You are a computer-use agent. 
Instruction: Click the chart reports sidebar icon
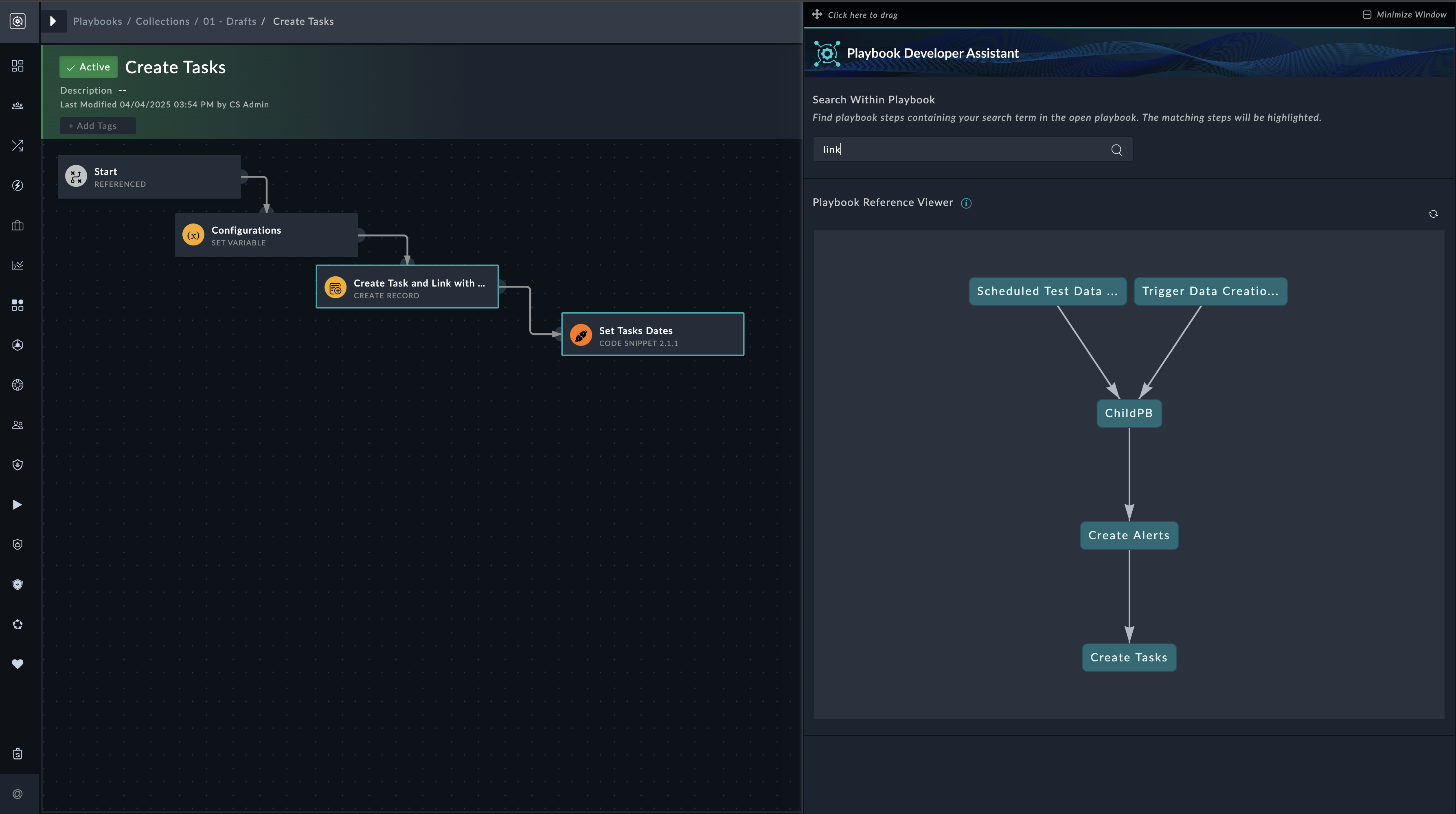click(x=18, y=265)
